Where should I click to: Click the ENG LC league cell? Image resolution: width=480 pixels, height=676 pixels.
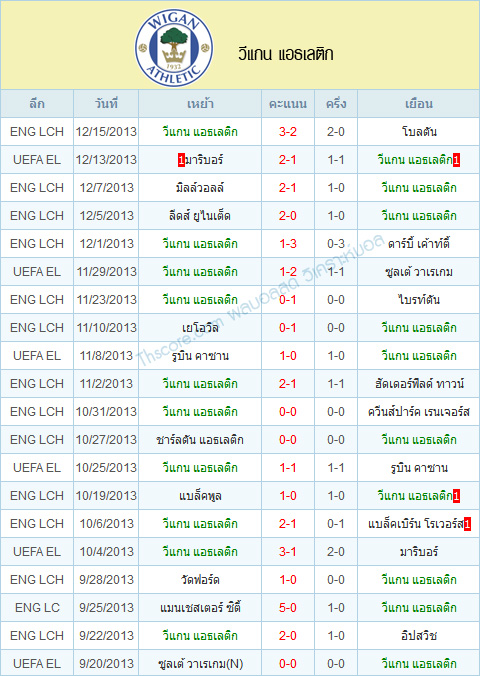37,608
